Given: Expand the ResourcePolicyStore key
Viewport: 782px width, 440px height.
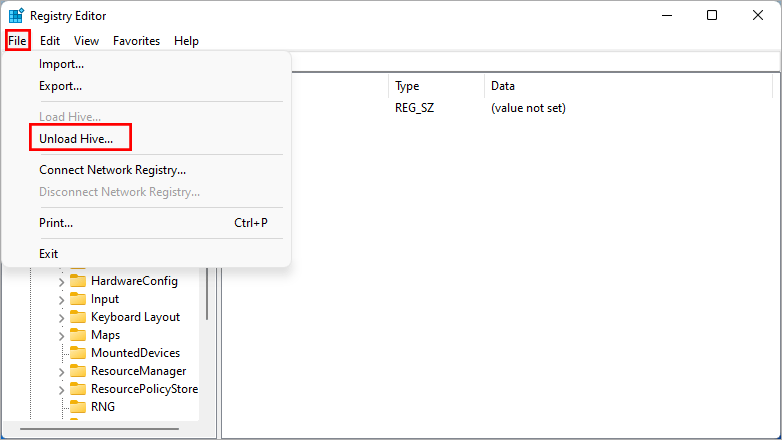Looking at the screenshot, I should click(61, 389).
